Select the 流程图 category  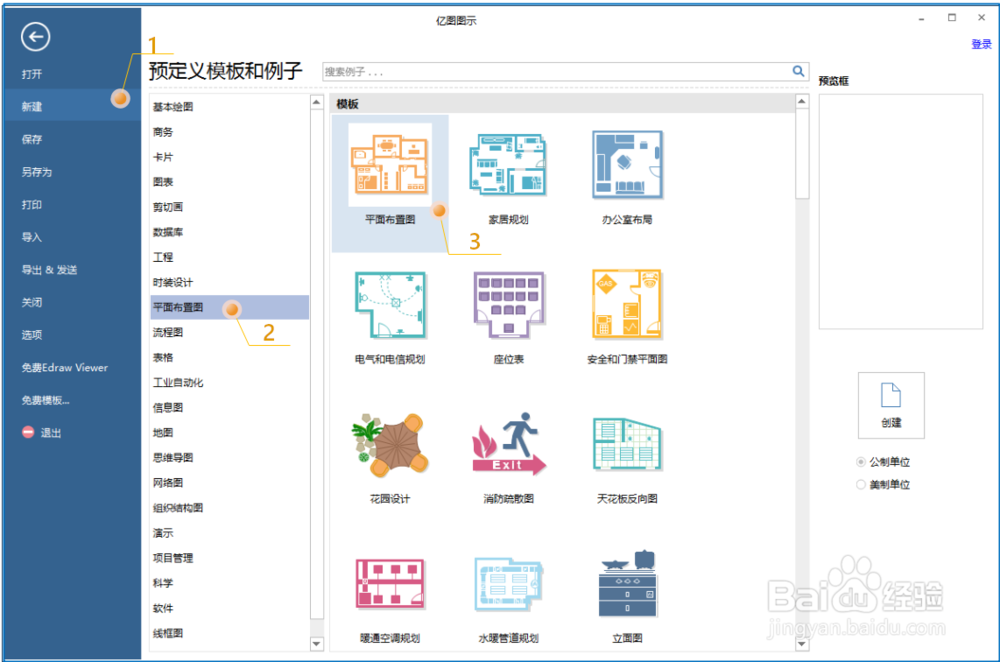168,332
